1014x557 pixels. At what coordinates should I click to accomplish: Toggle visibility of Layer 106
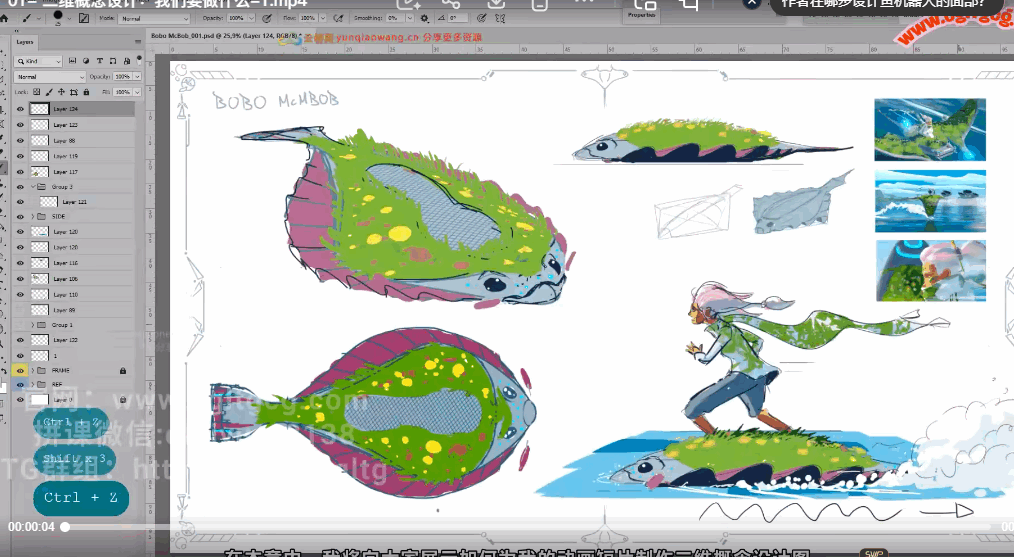pos(20,279)
